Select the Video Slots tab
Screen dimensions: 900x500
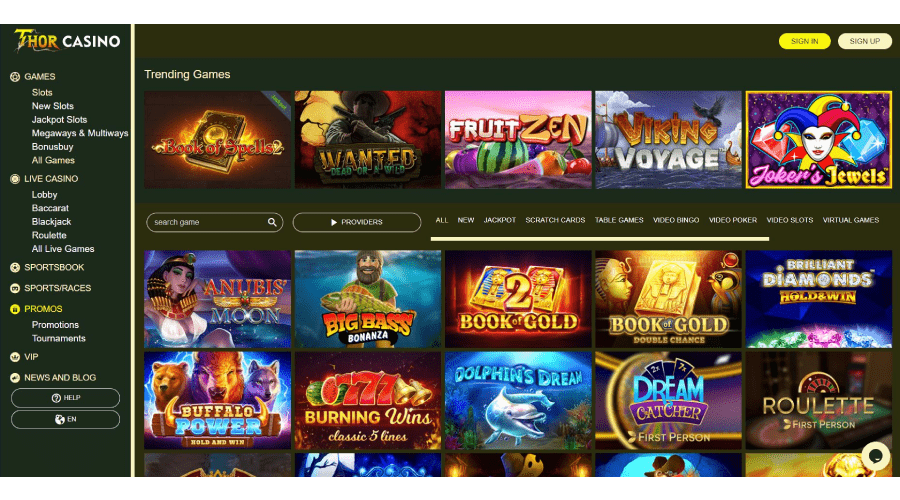(x=789, y=220)
